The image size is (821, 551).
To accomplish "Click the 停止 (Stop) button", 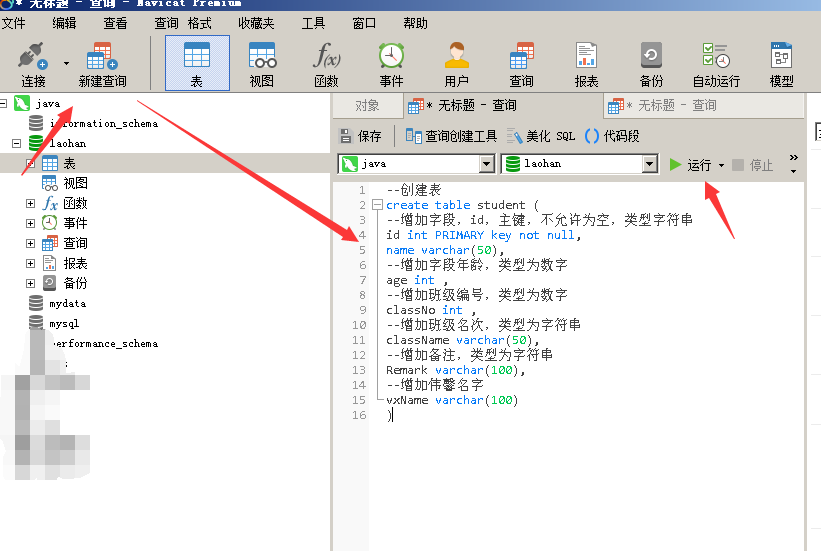I will (752, 165).
